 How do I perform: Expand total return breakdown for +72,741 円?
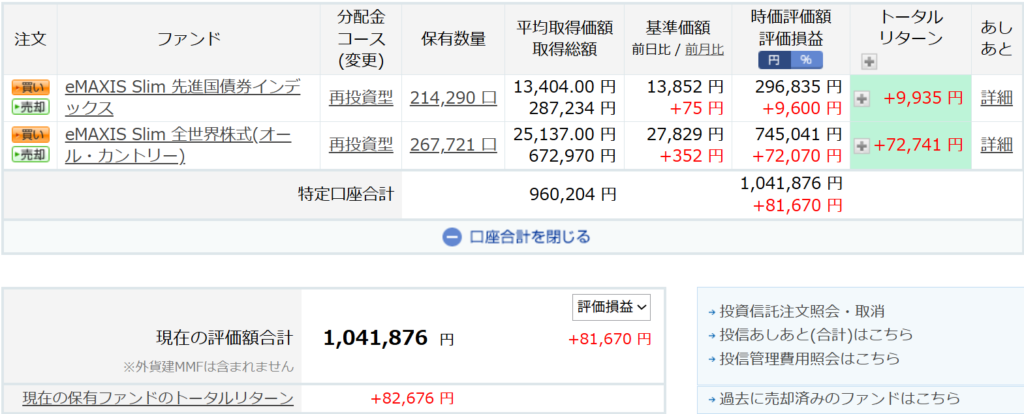coord(862,146)
